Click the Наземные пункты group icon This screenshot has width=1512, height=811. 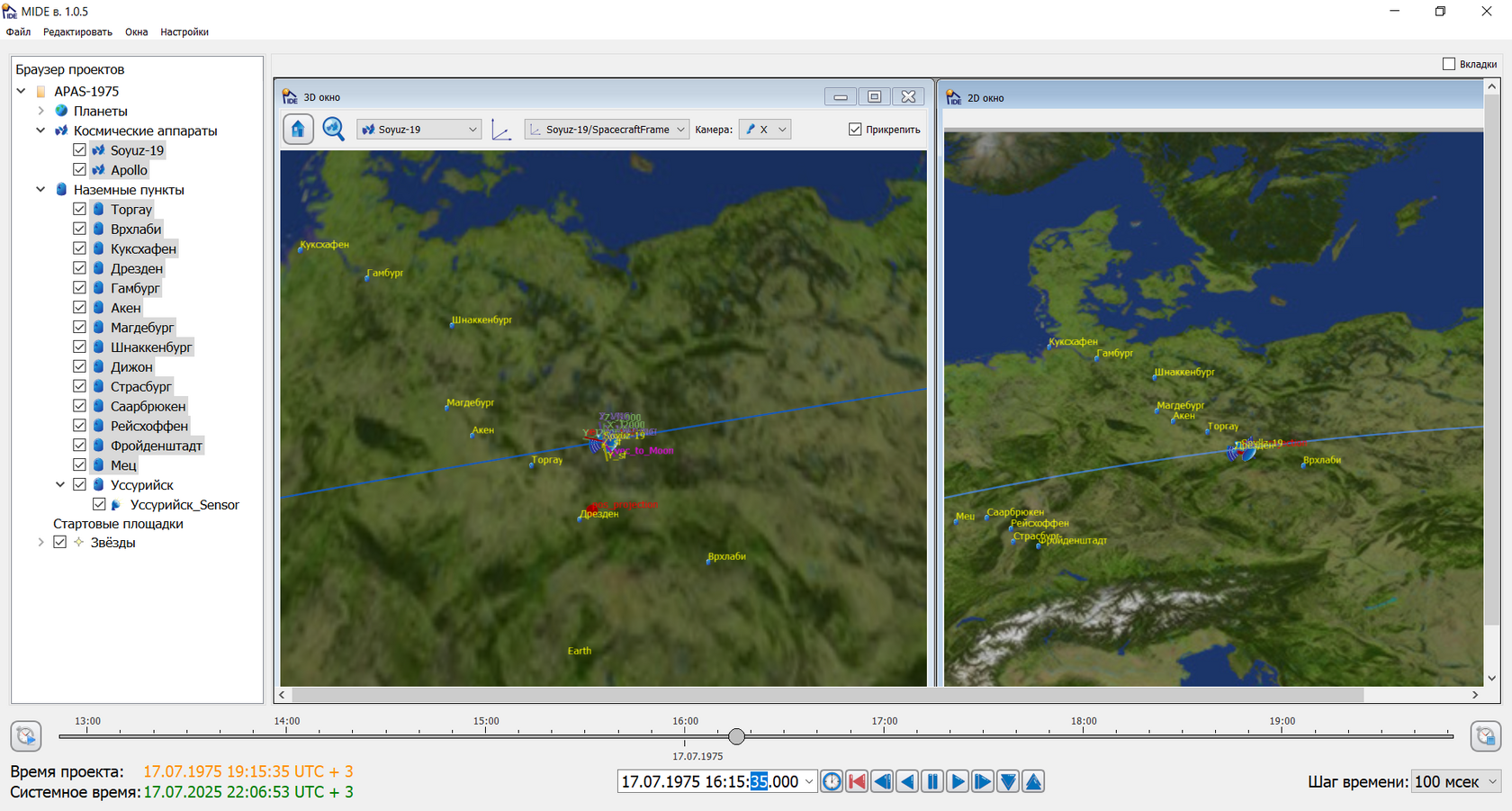coord(61,190)
